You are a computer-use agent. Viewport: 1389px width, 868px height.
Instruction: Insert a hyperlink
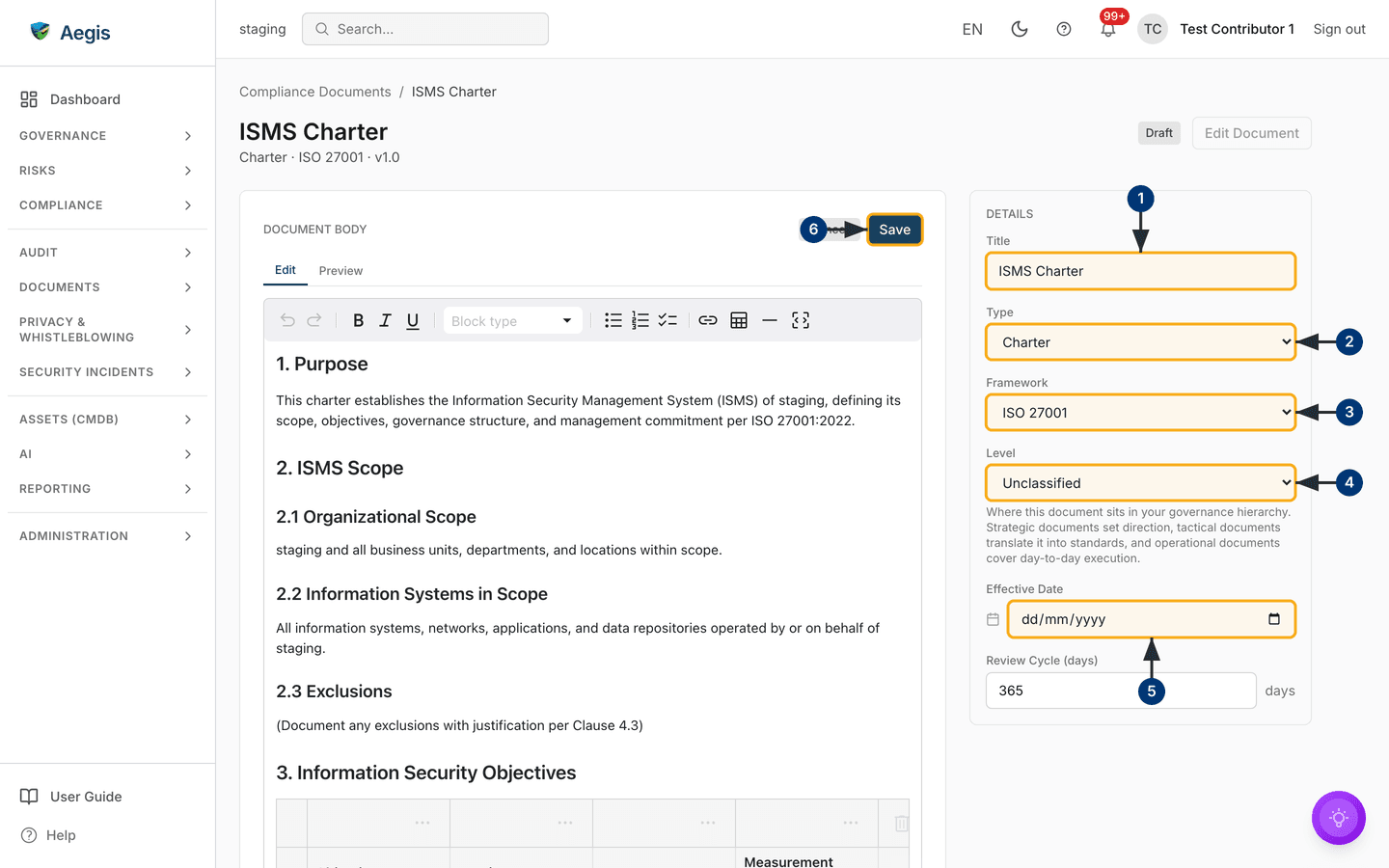pyautogui.click(x=708, y=320)
